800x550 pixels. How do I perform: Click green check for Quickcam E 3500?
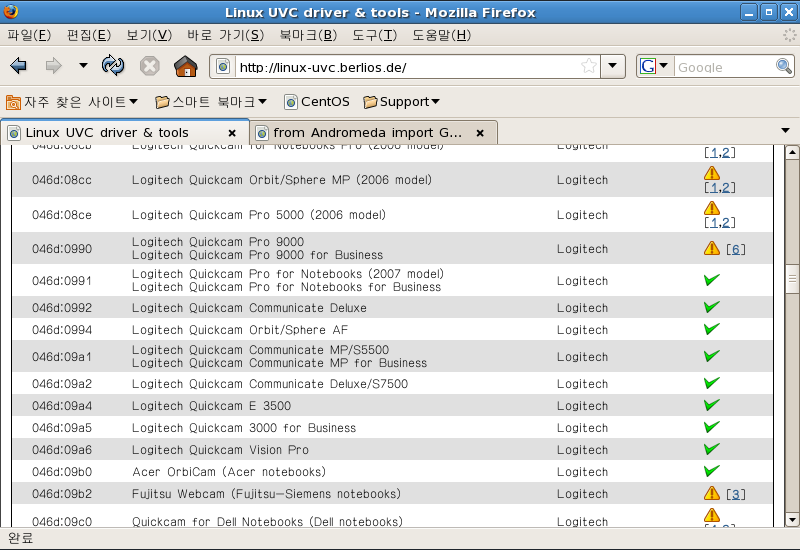(712, 405)
